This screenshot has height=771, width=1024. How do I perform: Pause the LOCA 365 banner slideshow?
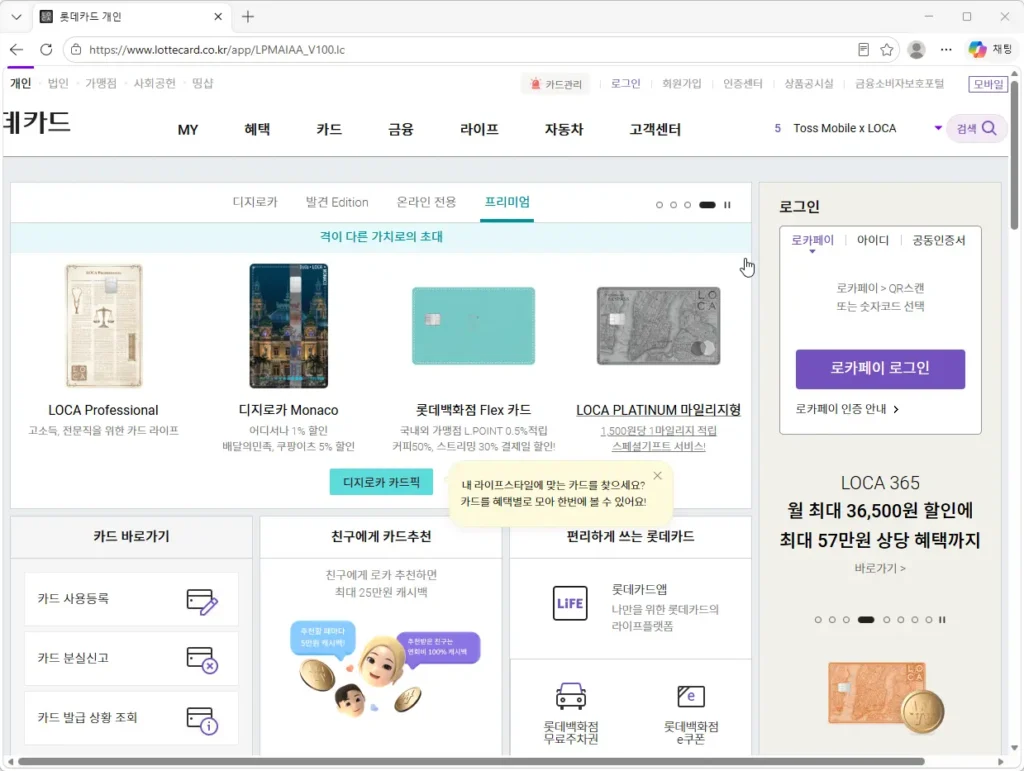pyautogui.click(x=942, y=620)
